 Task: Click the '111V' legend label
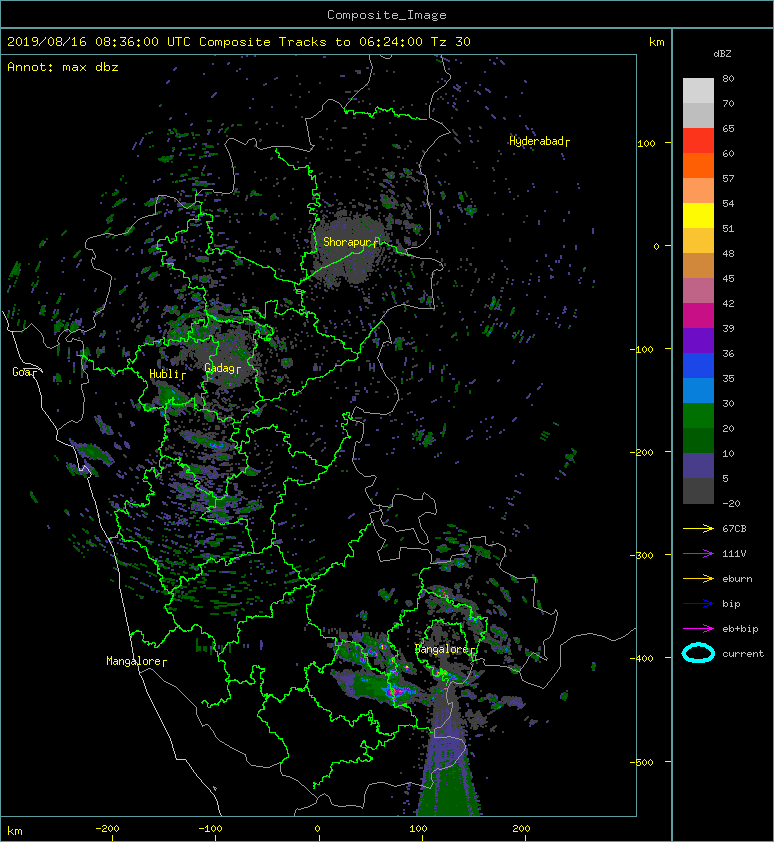click(x=734, y=554)
